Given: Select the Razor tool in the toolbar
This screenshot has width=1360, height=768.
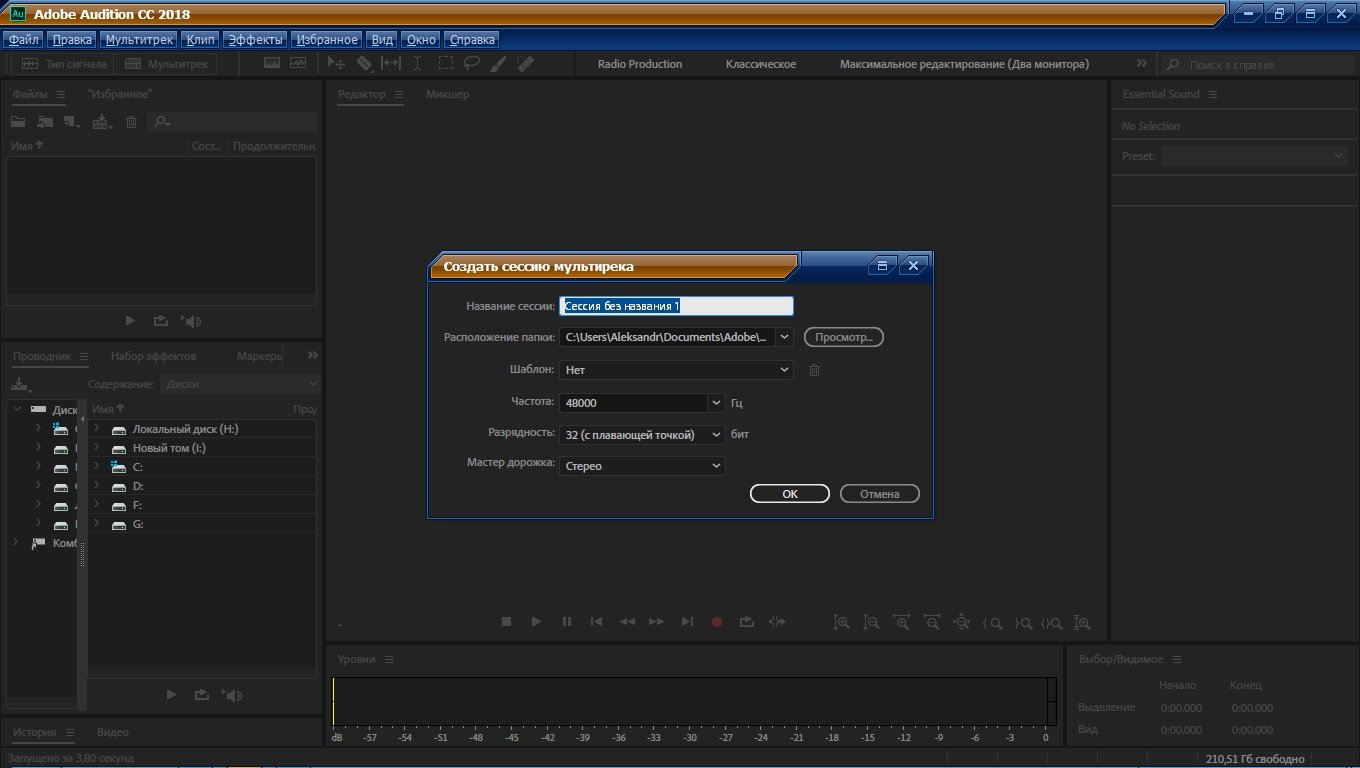Looking at the screenshot, I should coord(364,63).
